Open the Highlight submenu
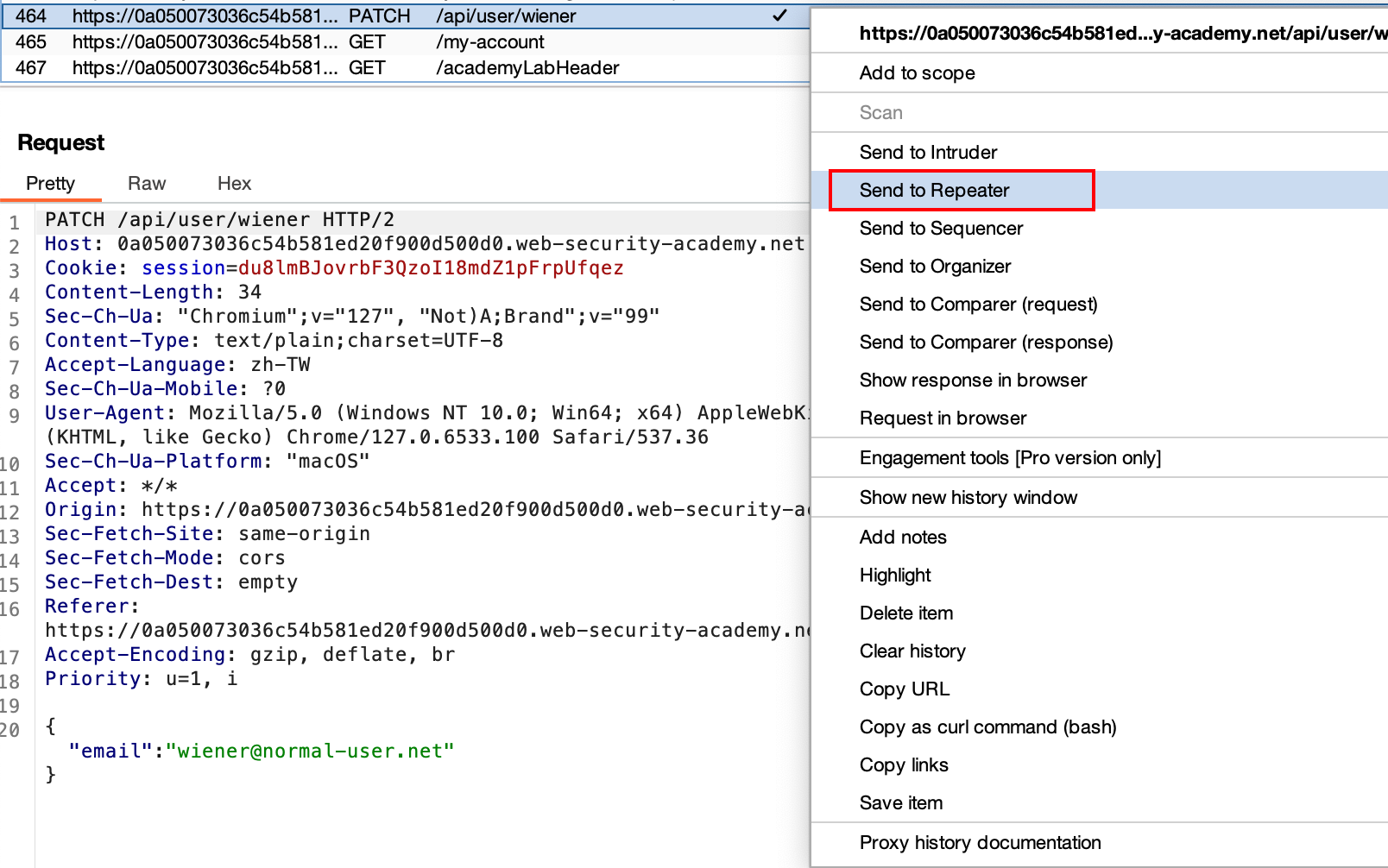This screenshot has height=868, width=1388. [x=1100, y=575]
